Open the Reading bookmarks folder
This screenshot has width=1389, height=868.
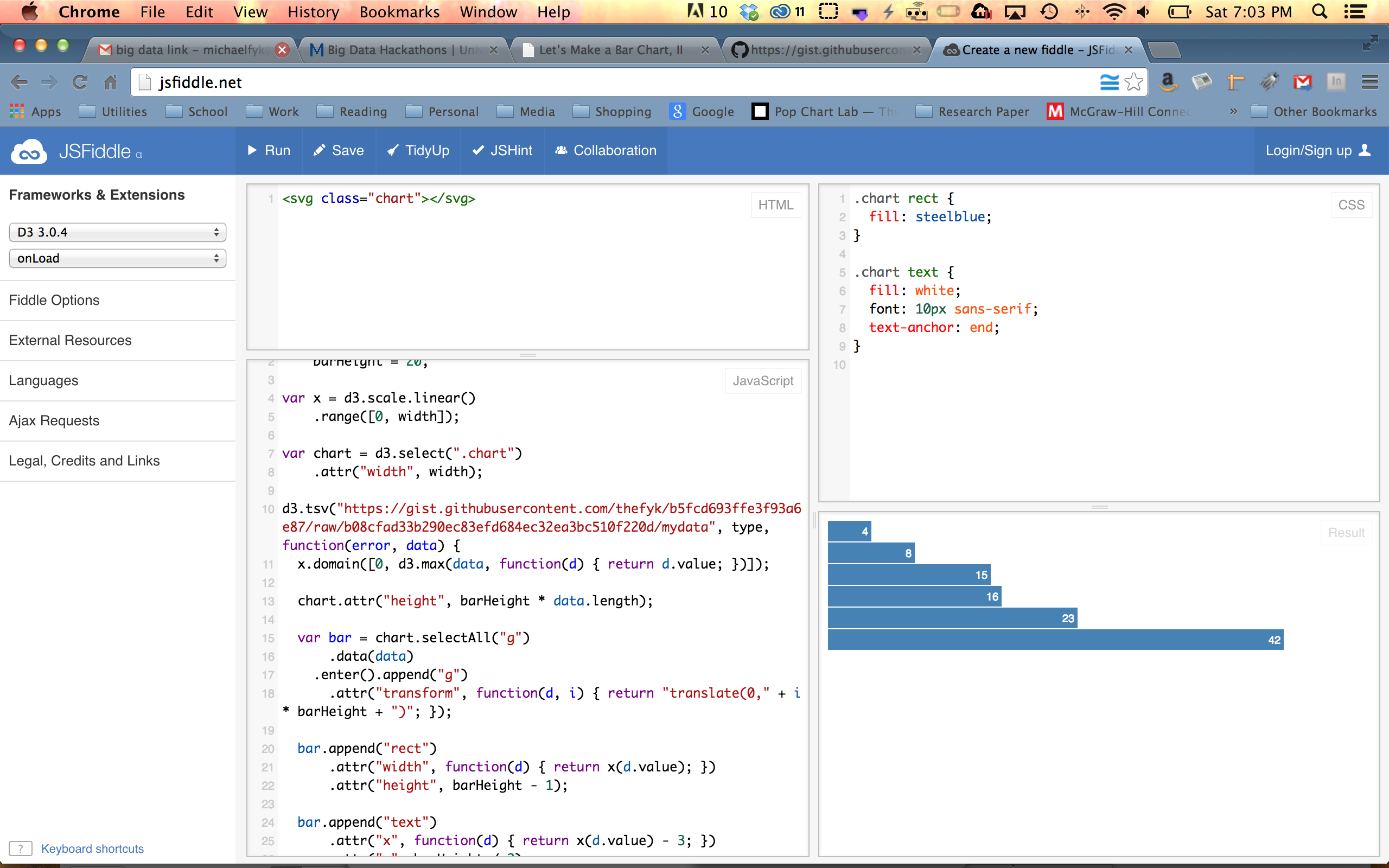click(352, 111)
